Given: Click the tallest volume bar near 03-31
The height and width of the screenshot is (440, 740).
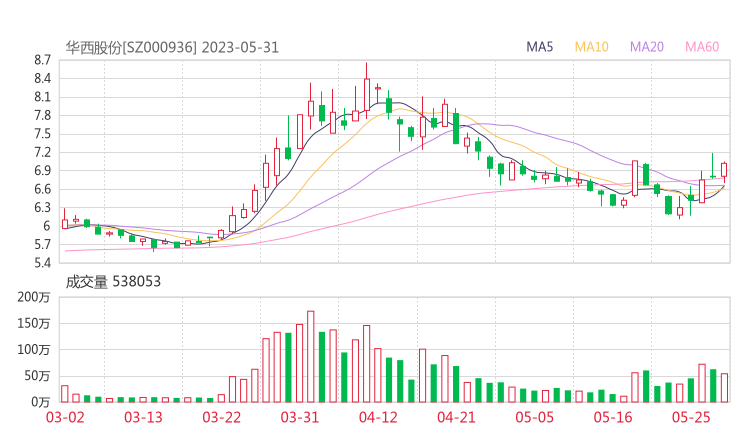Looking at the screenshot, I should [x=311, y=356].
